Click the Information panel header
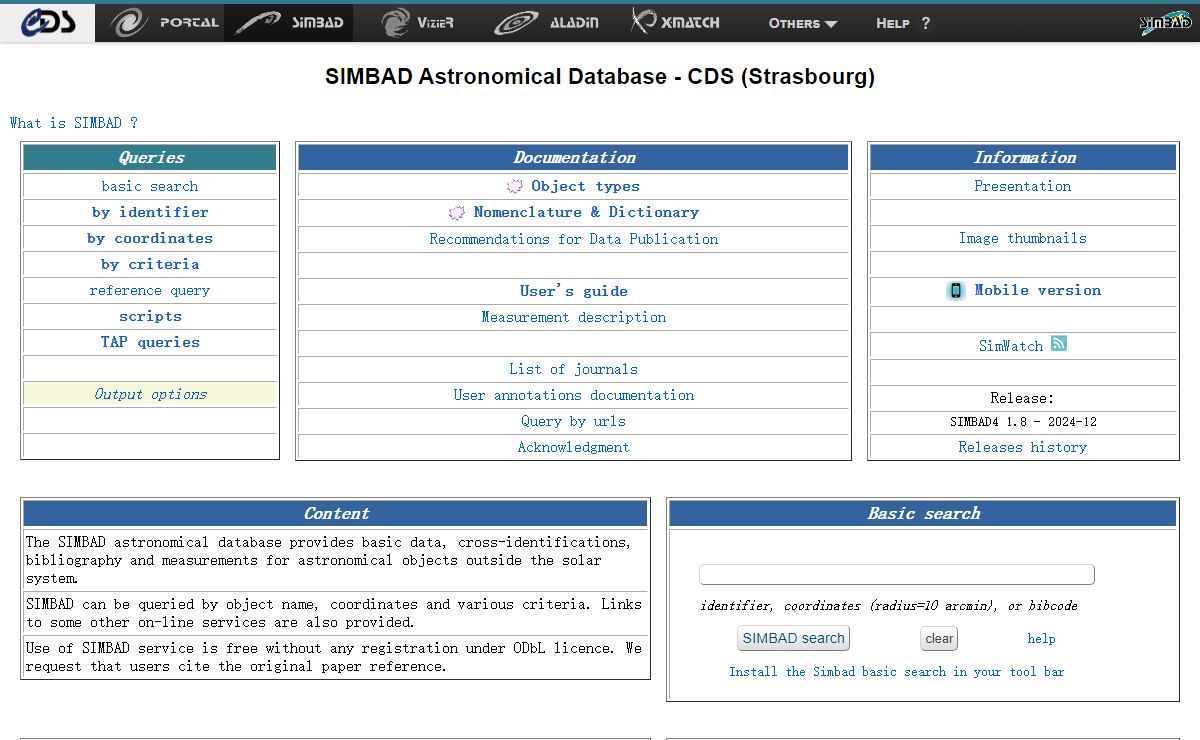Image resolution: width=1200 pixels, height=740 pixels. (1023, 157)
